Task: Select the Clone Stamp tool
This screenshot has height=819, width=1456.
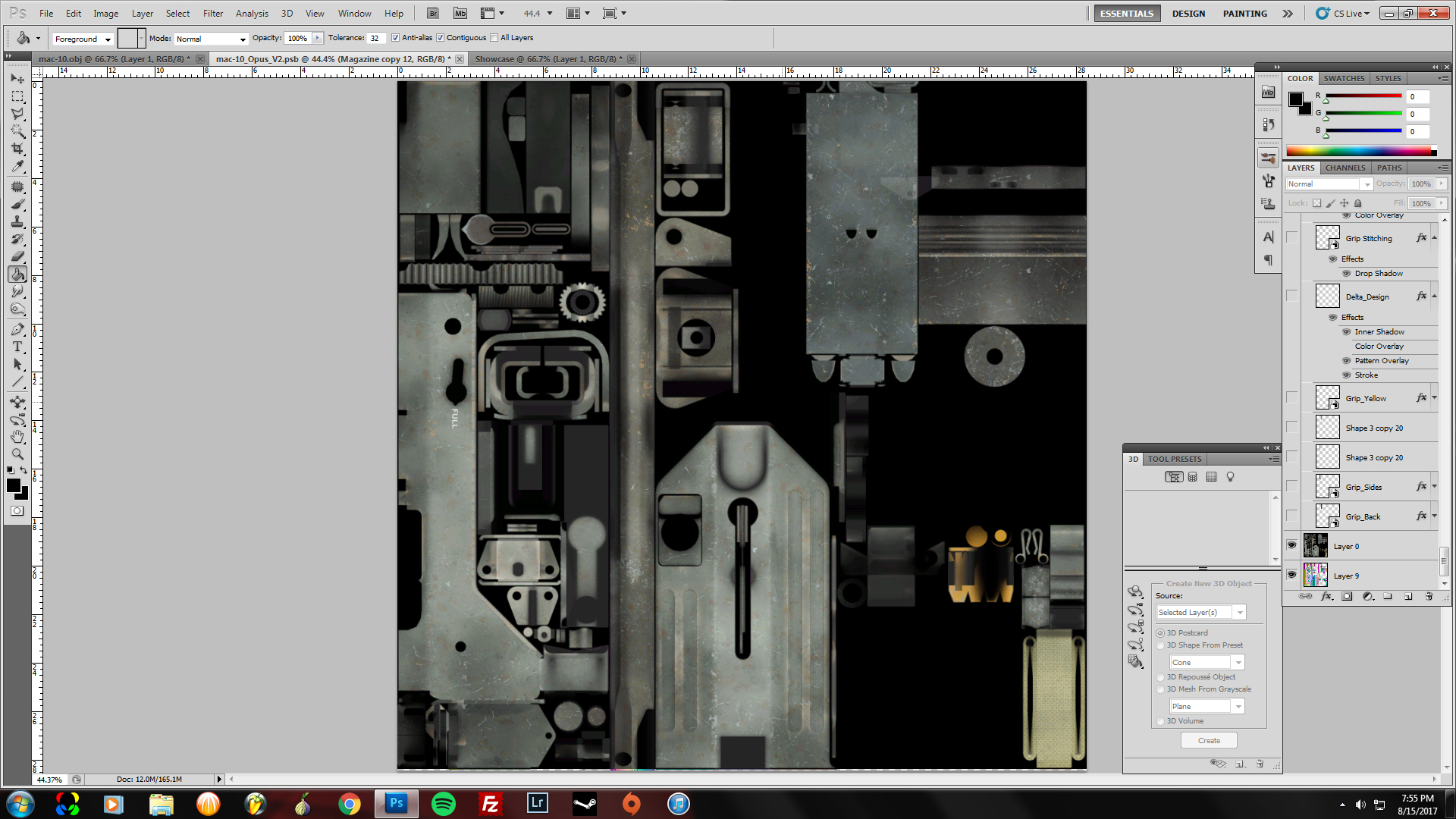Action: point(17,221)
